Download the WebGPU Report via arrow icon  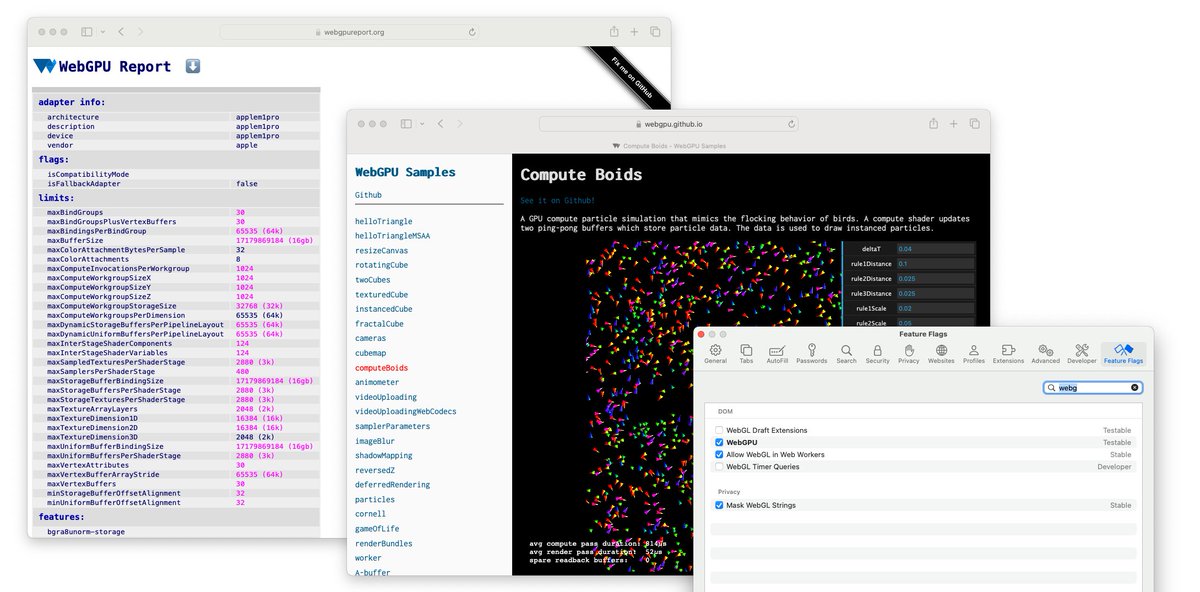click(x=193, y=66)
